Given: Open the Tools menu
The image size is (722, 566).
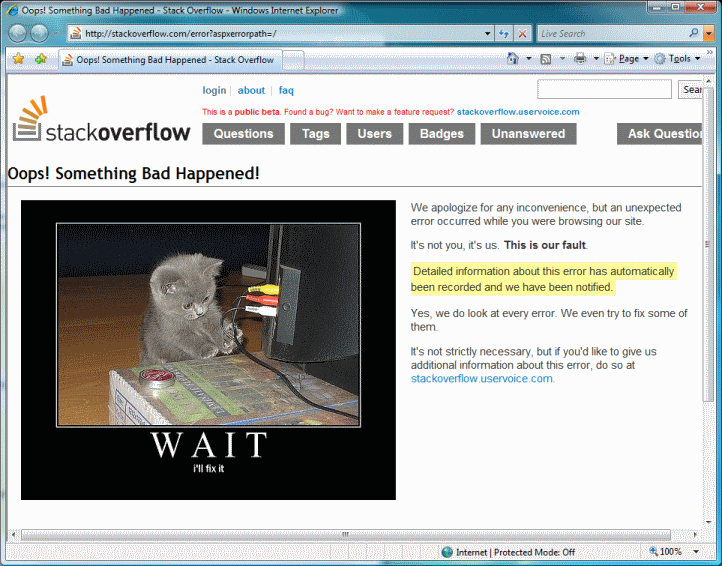Looking at the screenshot, I should click(x=677, y=58).
